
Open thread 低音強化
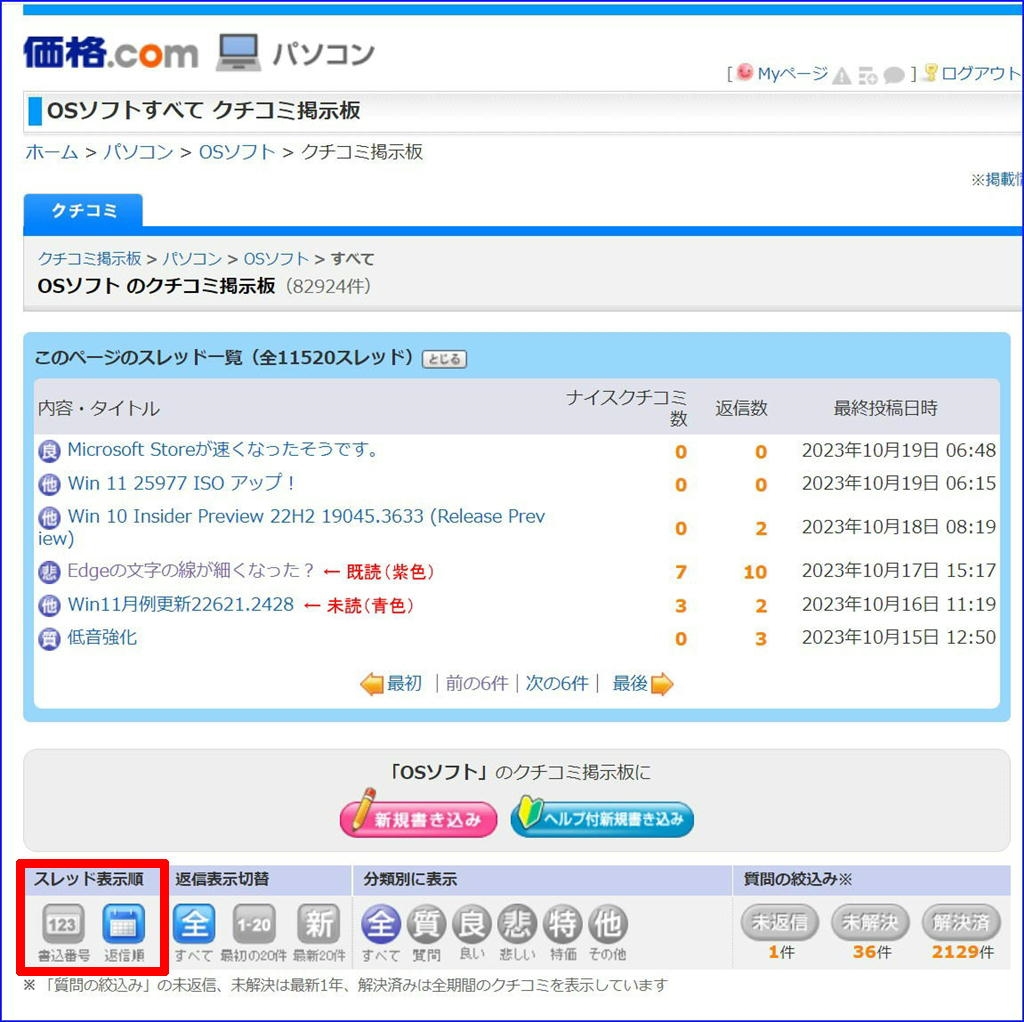tap(102, 637)
